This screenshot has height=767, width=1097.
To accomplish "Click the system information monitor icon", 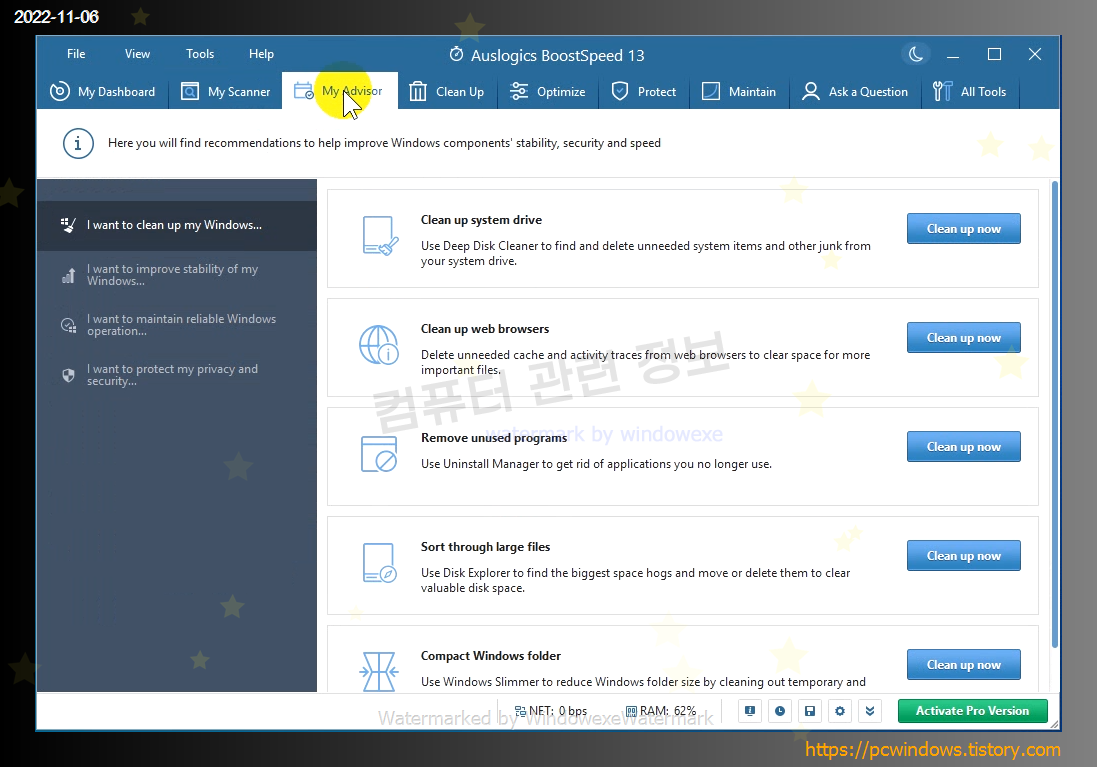I will pyautogui.click(x=750, y=711).
